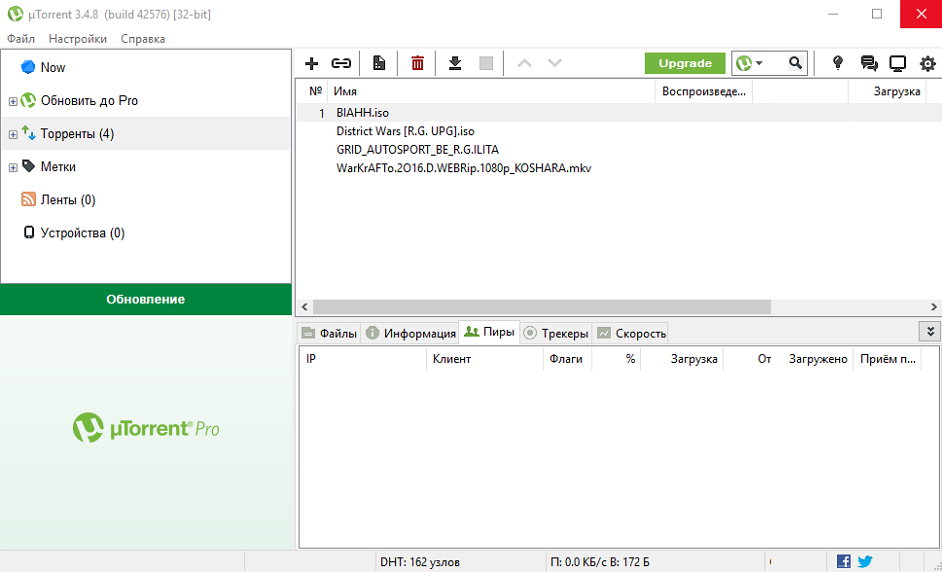The height and width of the screenshot is (572, 942).
Task: Sort torrents by Загрузка column header
Action: pyautogui.click(x=897, y=91)
